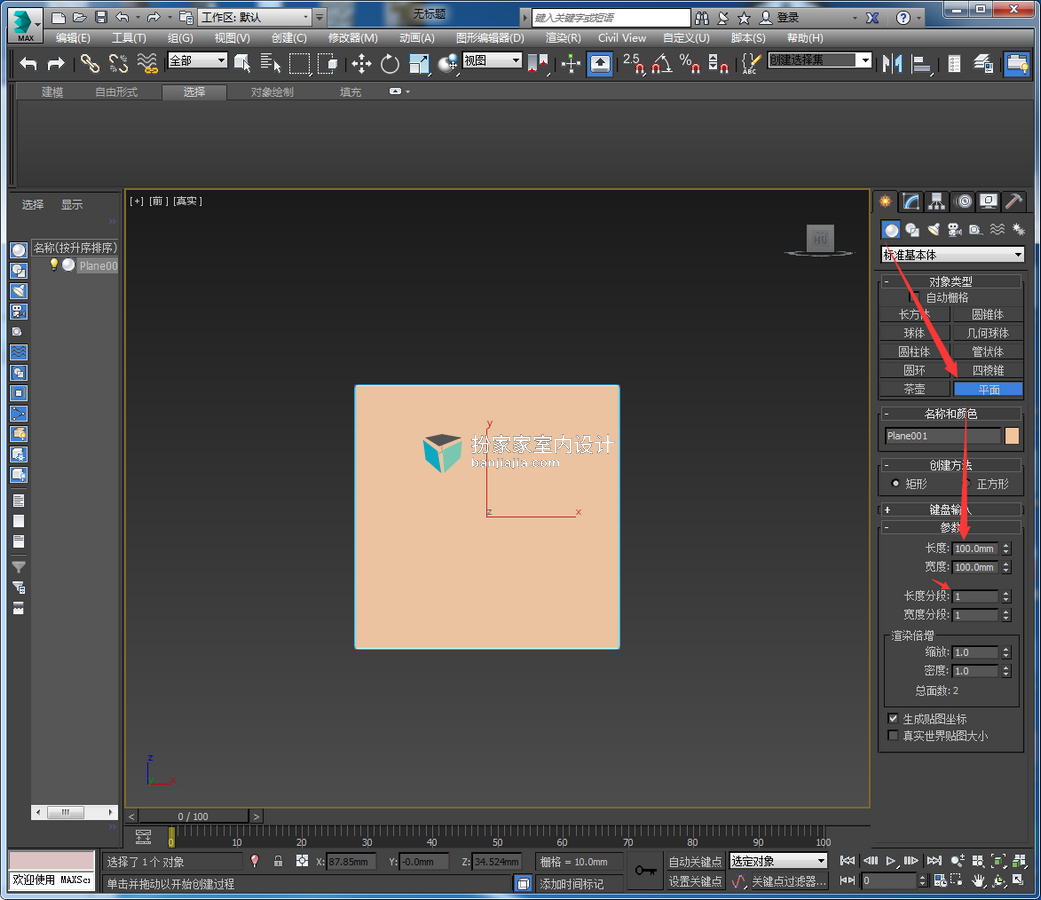Viewport: 1041px width, 900px height.
Task: Toggle Plane001 lightbulb visibility in explorer
Action: (x=54, y=265)
